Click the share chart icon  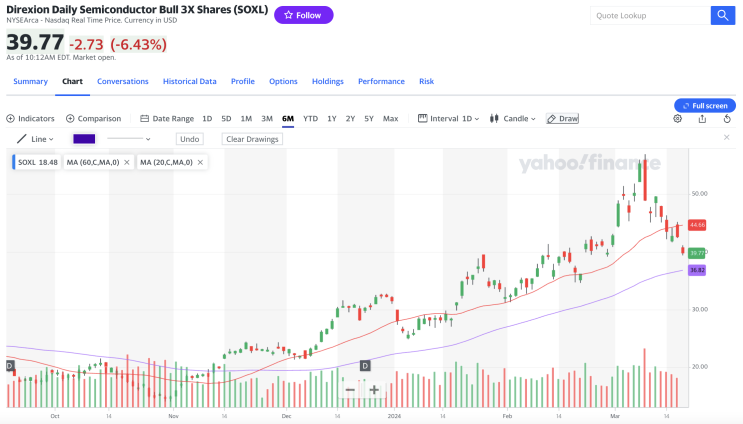pyautogui.click(x=702, y=118)
